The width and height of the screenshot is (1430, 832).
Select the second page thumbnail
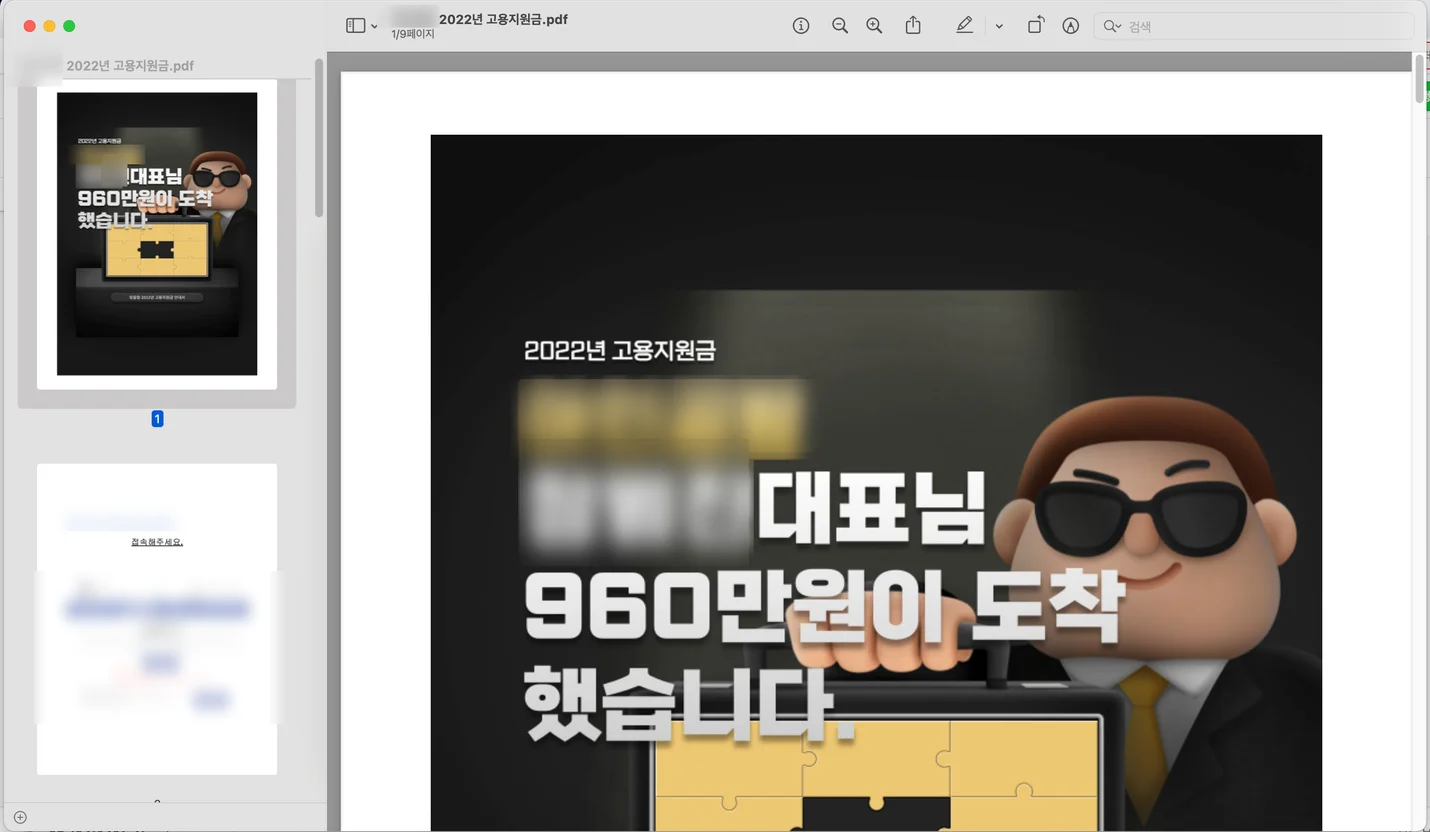point(157,619)
